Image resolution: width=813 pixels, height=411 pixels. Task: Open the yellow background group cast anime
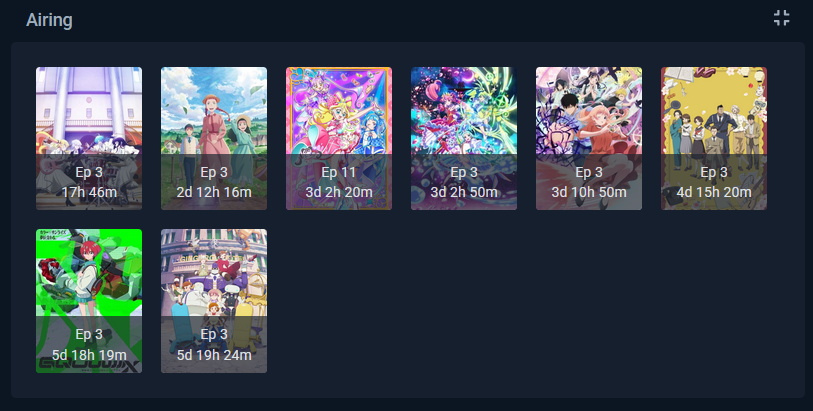[713, 138]
